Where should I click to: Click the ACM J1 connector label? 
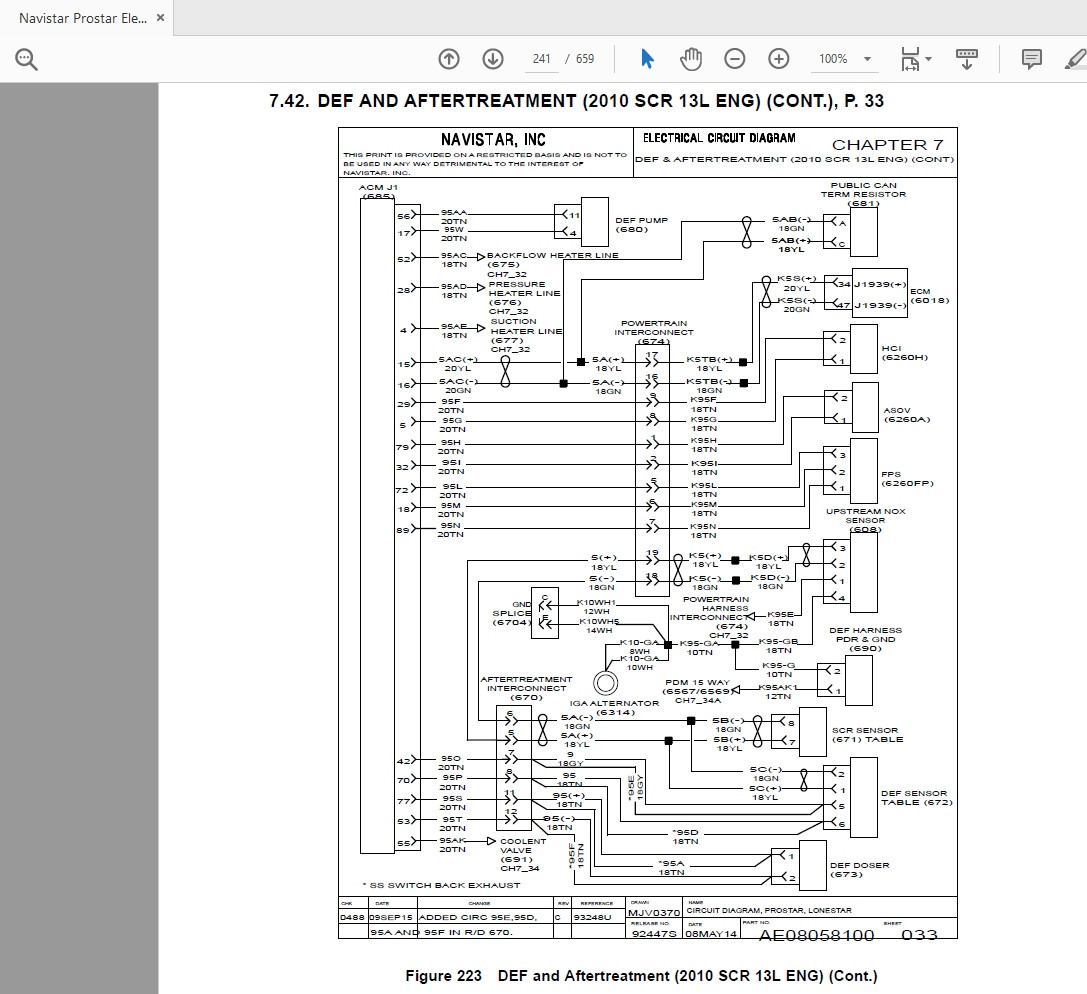click(x=378, y=192)
